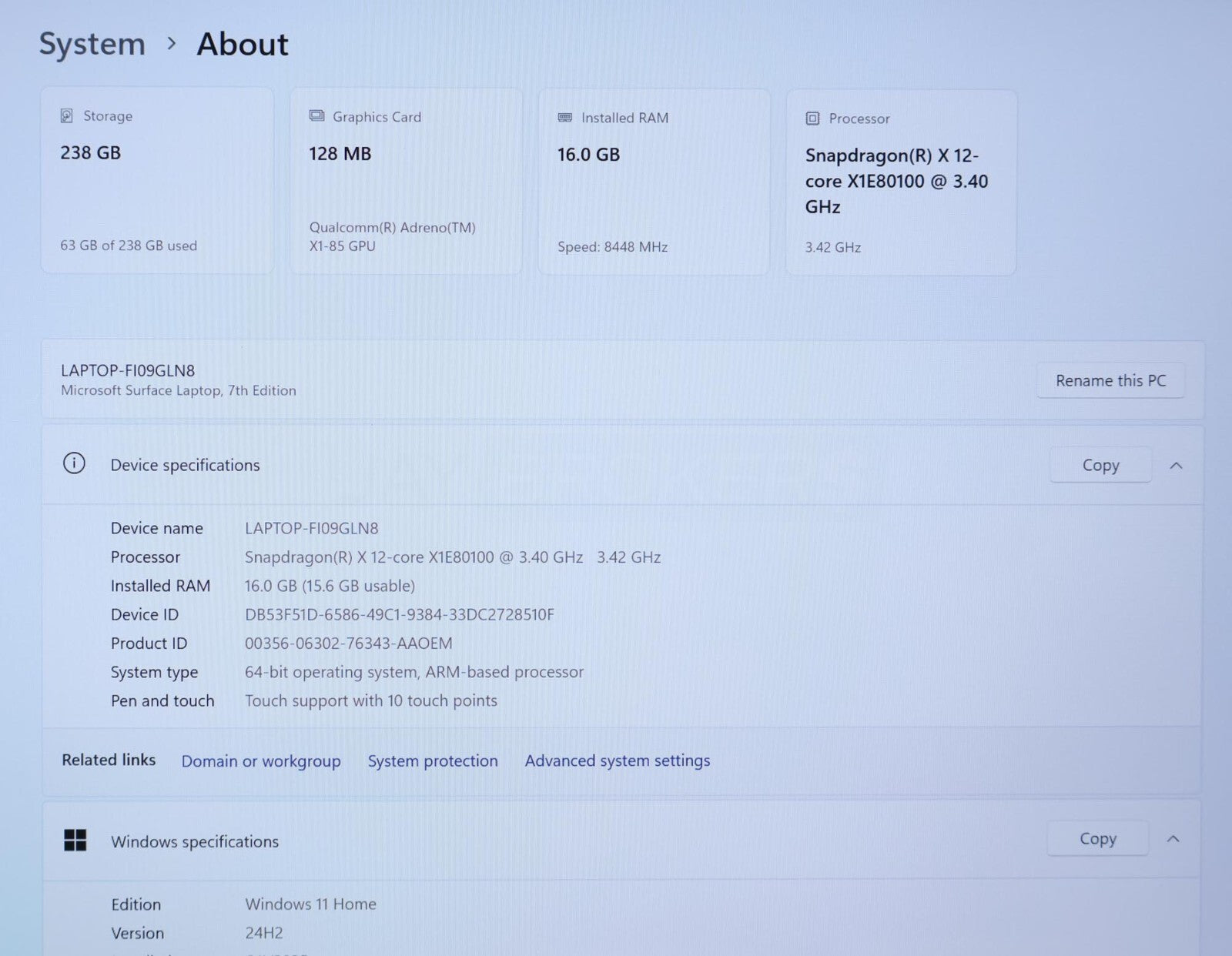Select the Product ID value 00356-06302-76343-AAOEM
Viewport: 1232px width, 956px height.
[349, 643]
